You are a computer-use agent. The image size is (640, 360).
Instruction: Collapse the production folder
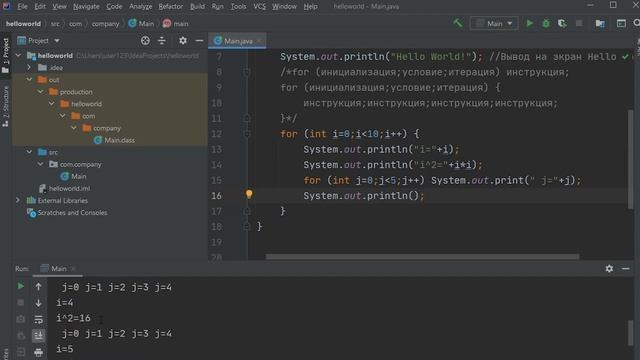40,92
